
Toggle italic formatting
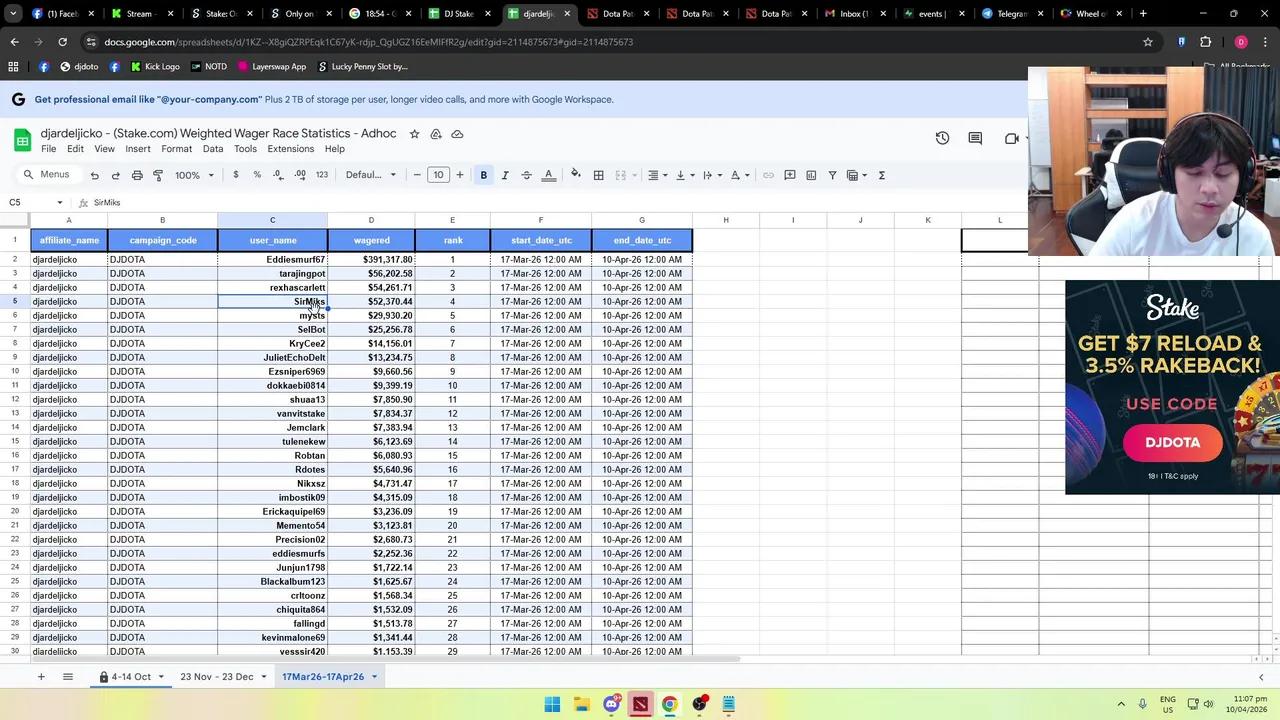click(505, 175)
